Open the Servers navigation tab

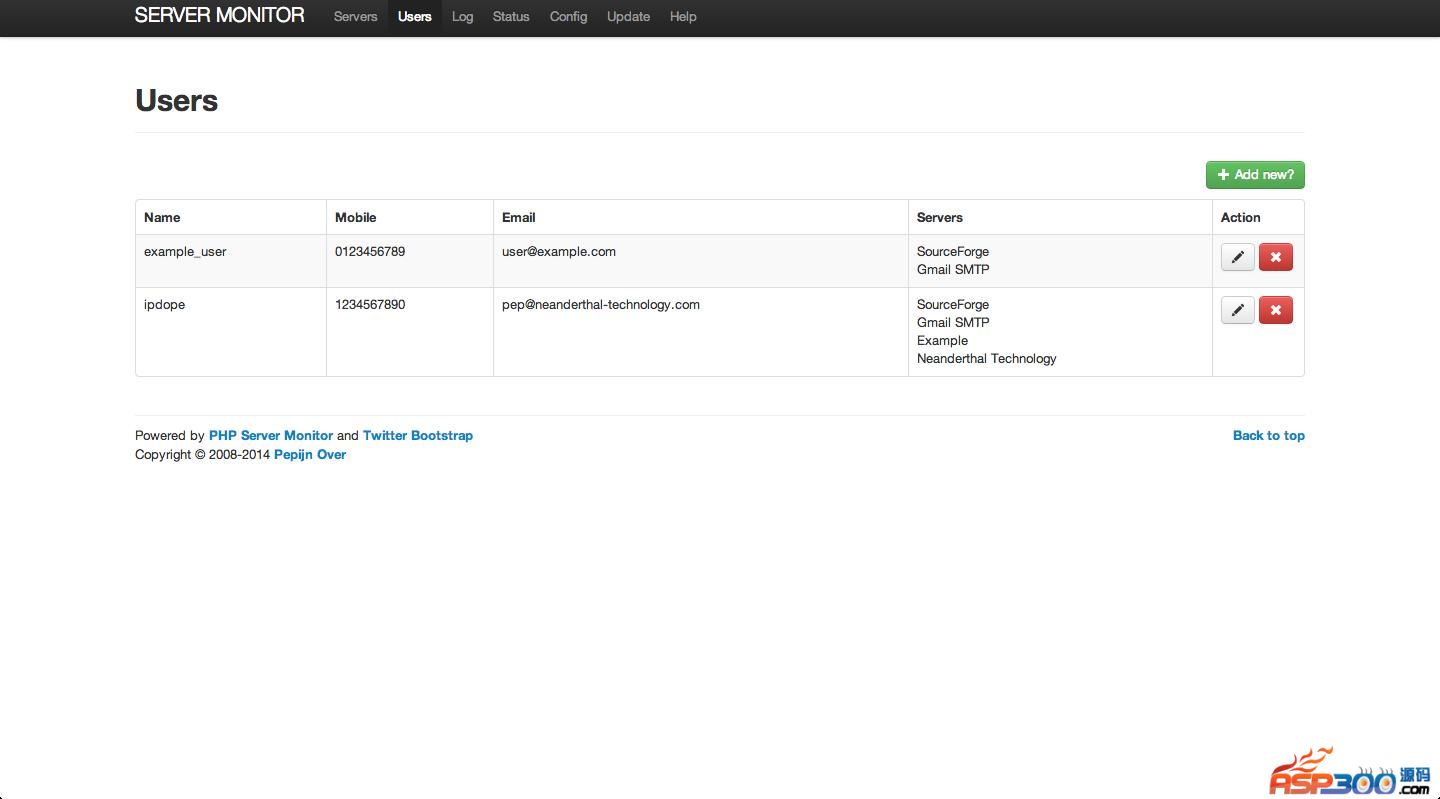[x=355, y=17]
